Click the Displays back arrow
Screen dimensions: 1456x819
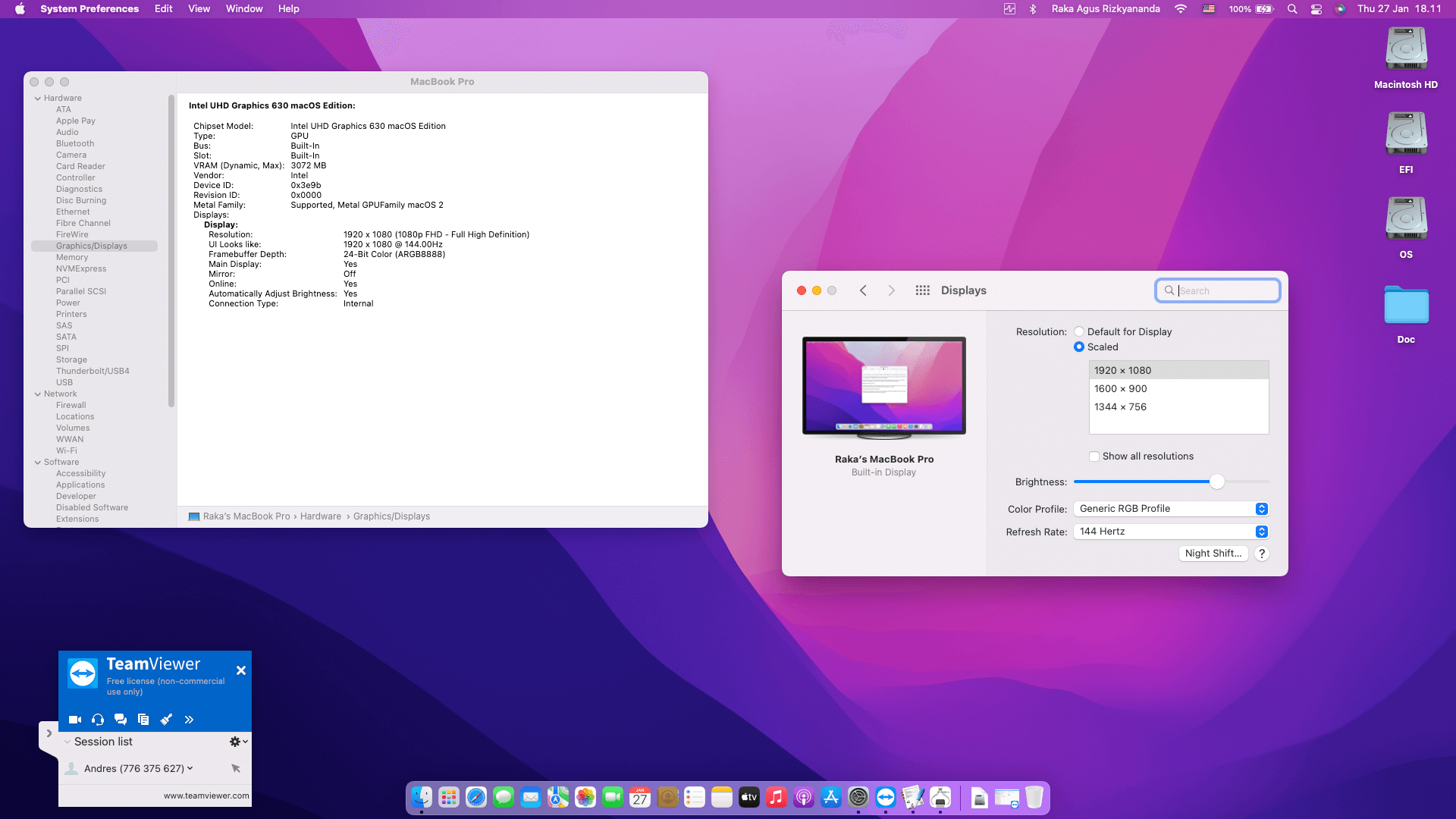[x=863, y=290]
